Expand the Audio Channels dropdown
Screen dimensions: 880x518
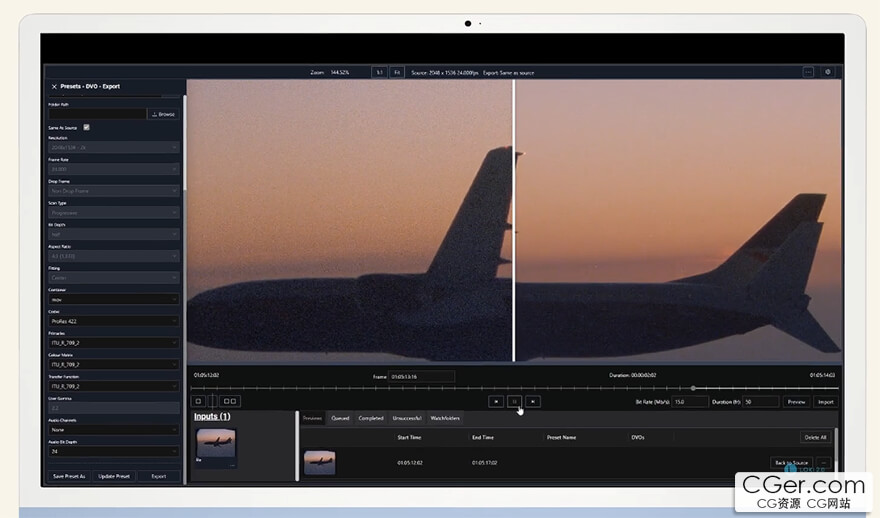(113, 429)
